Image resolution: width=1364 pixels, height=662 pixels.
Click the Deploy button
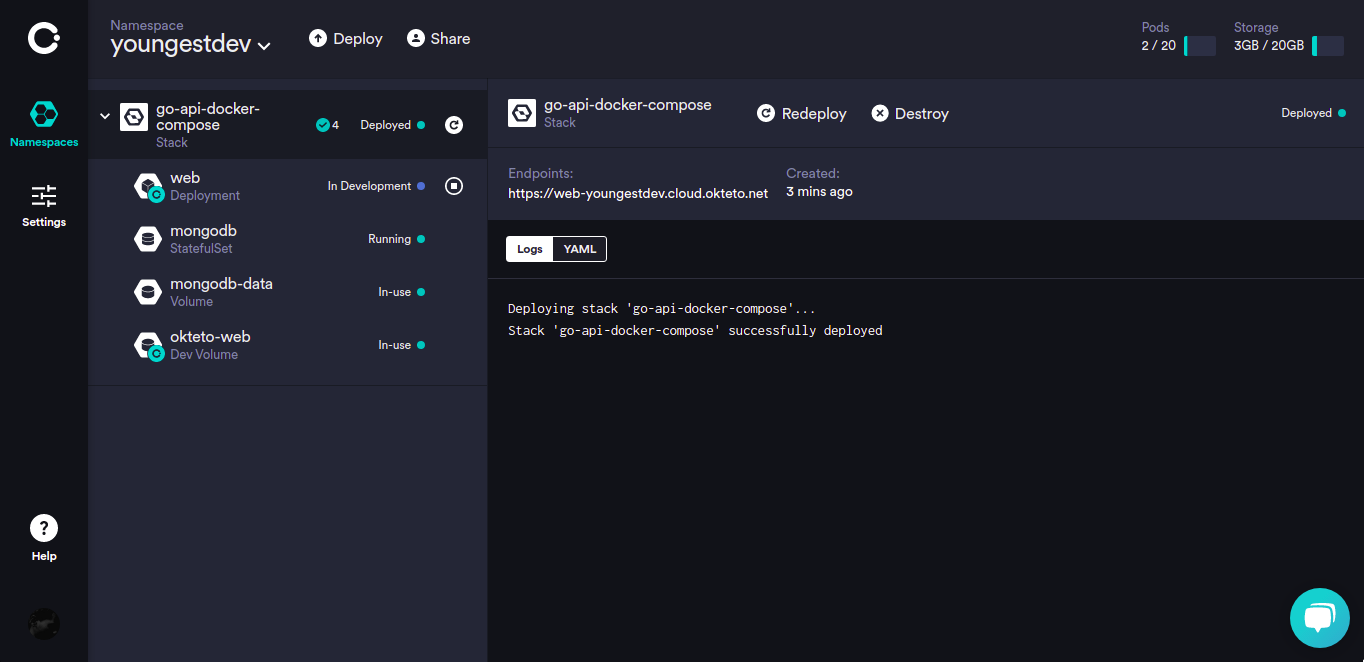346,39
